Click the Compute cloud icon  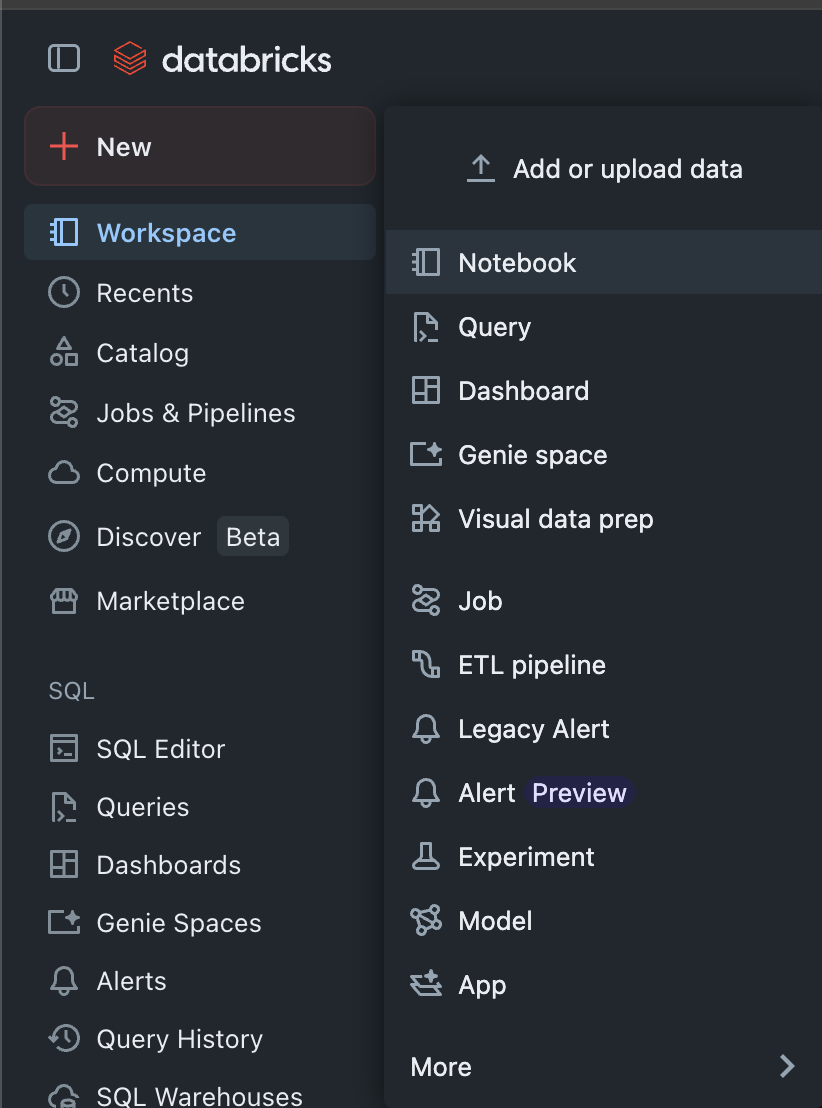pyautogui.click(x=64, y=473)
